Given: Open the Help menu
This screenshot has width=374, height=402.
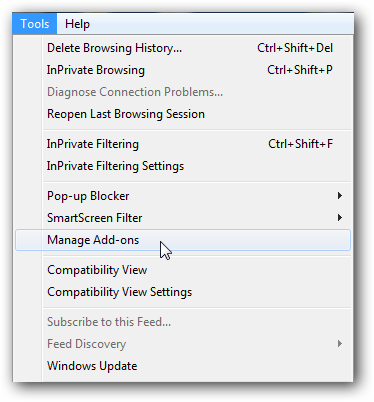Looking at the screenshot, I should 77,24.
